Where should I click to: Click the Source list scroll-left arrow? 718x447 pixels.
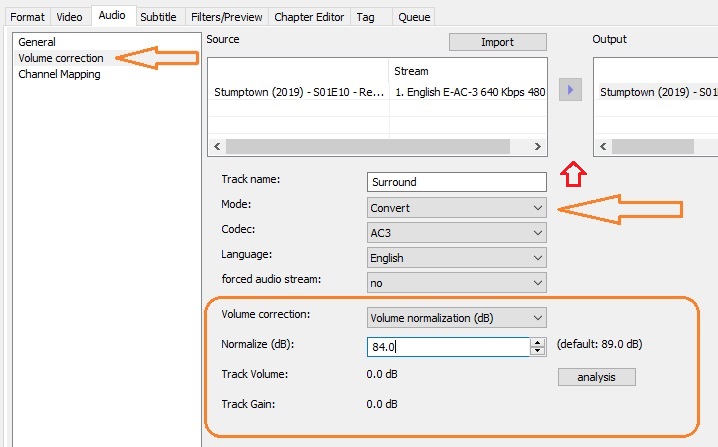217,147
